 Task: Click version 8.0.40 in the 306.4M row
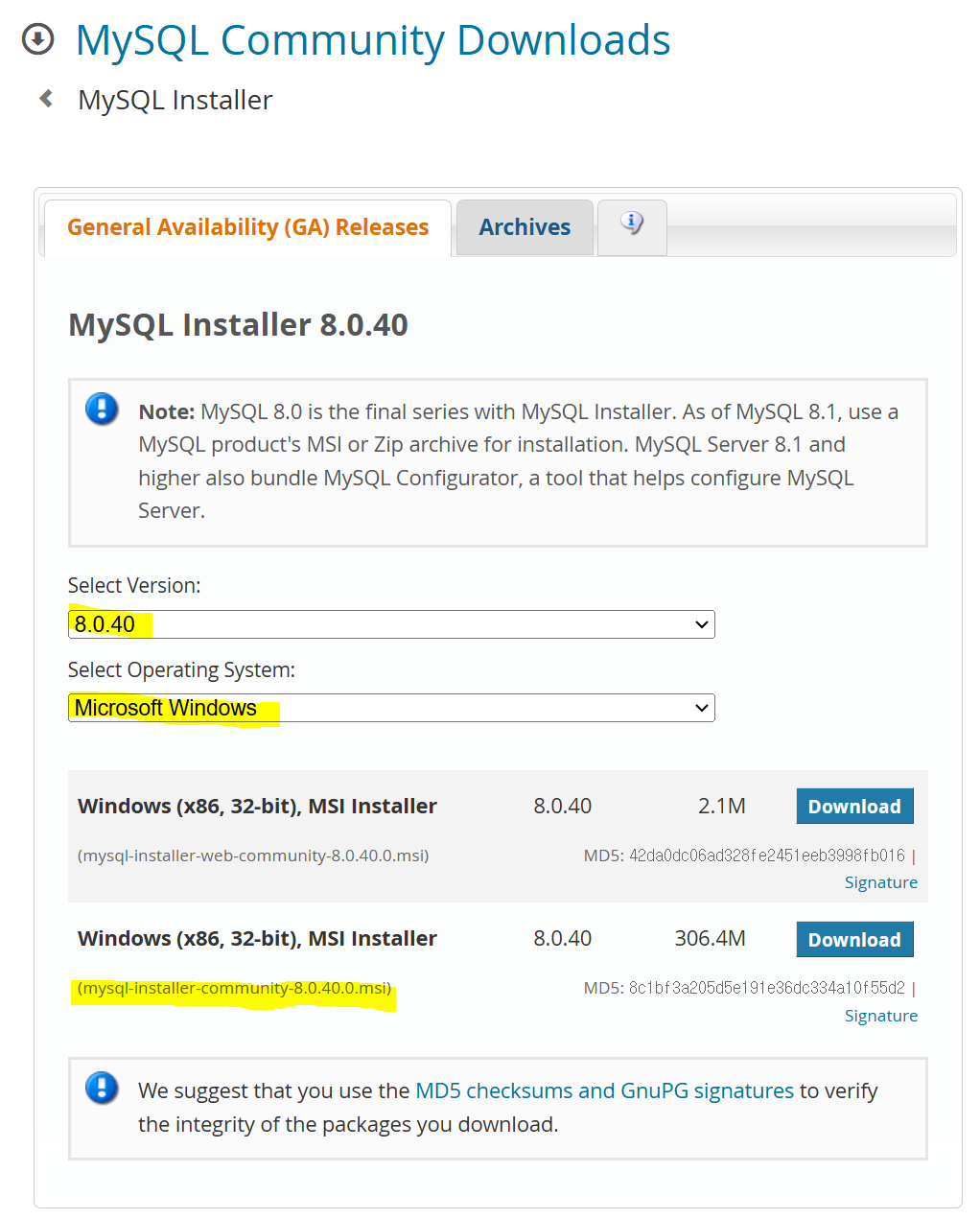[563, 939]
